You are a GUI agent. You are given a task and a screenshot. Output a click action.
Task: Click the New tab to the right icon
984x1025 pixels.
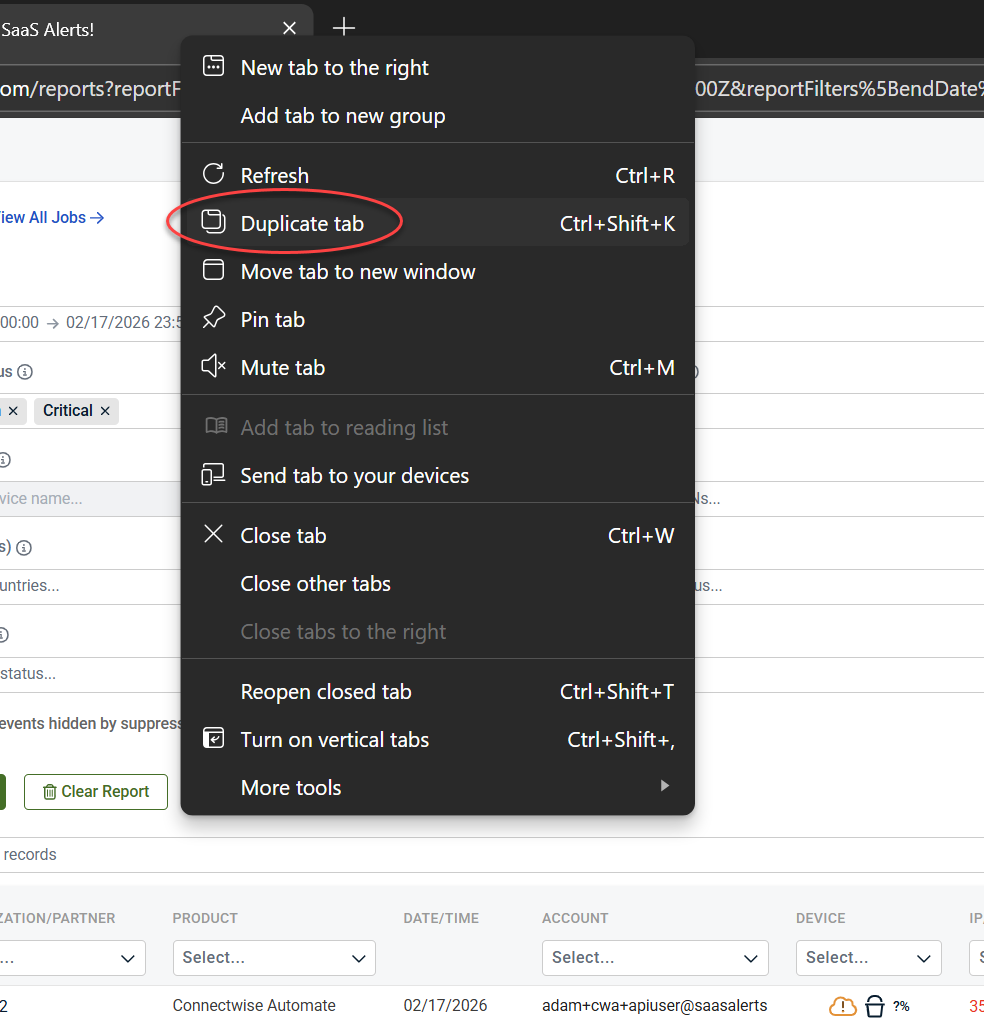(213, 67)
